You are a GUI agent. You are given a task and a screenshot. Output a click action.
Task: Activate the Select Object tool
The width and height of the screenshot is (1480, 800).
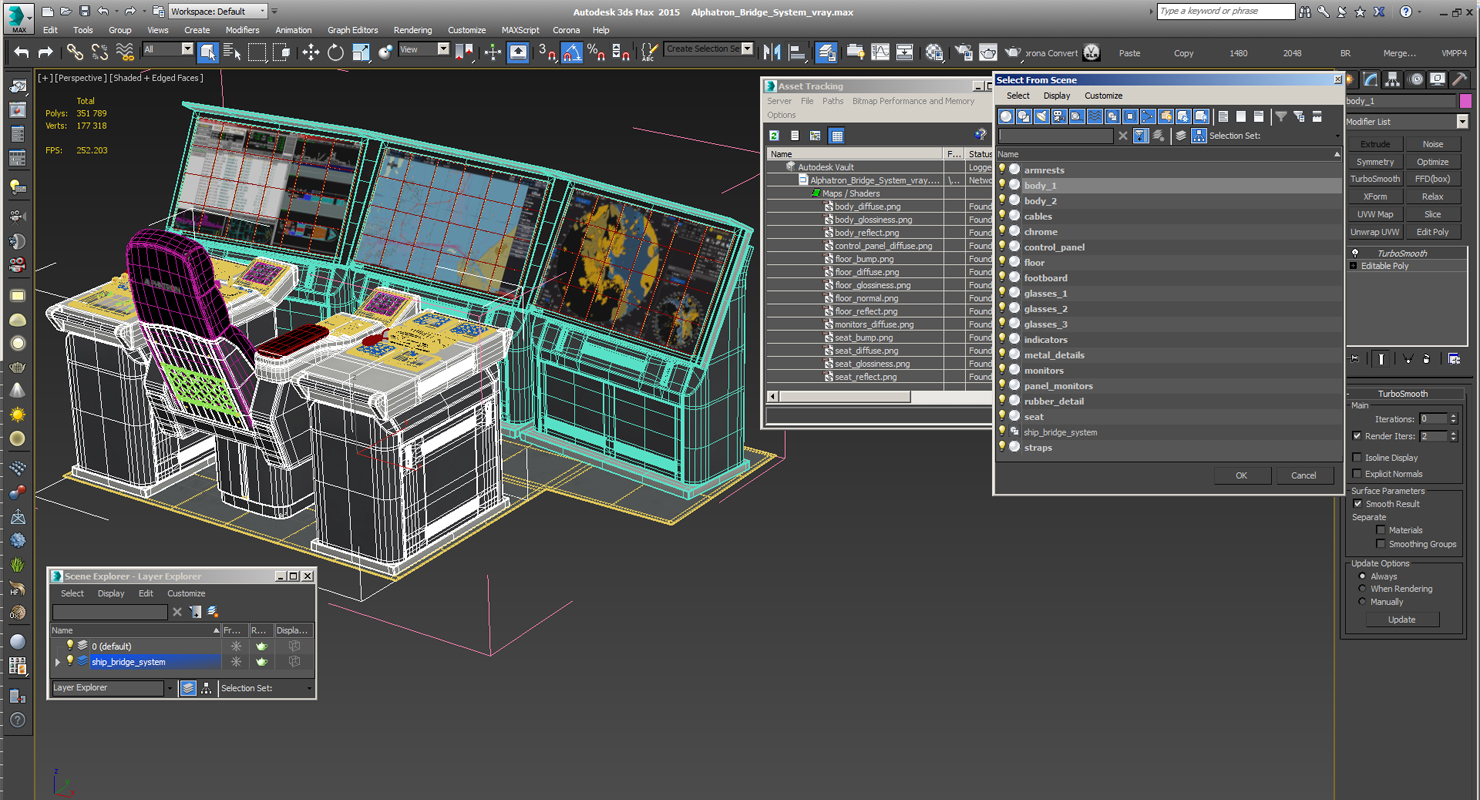coord(208,52)
